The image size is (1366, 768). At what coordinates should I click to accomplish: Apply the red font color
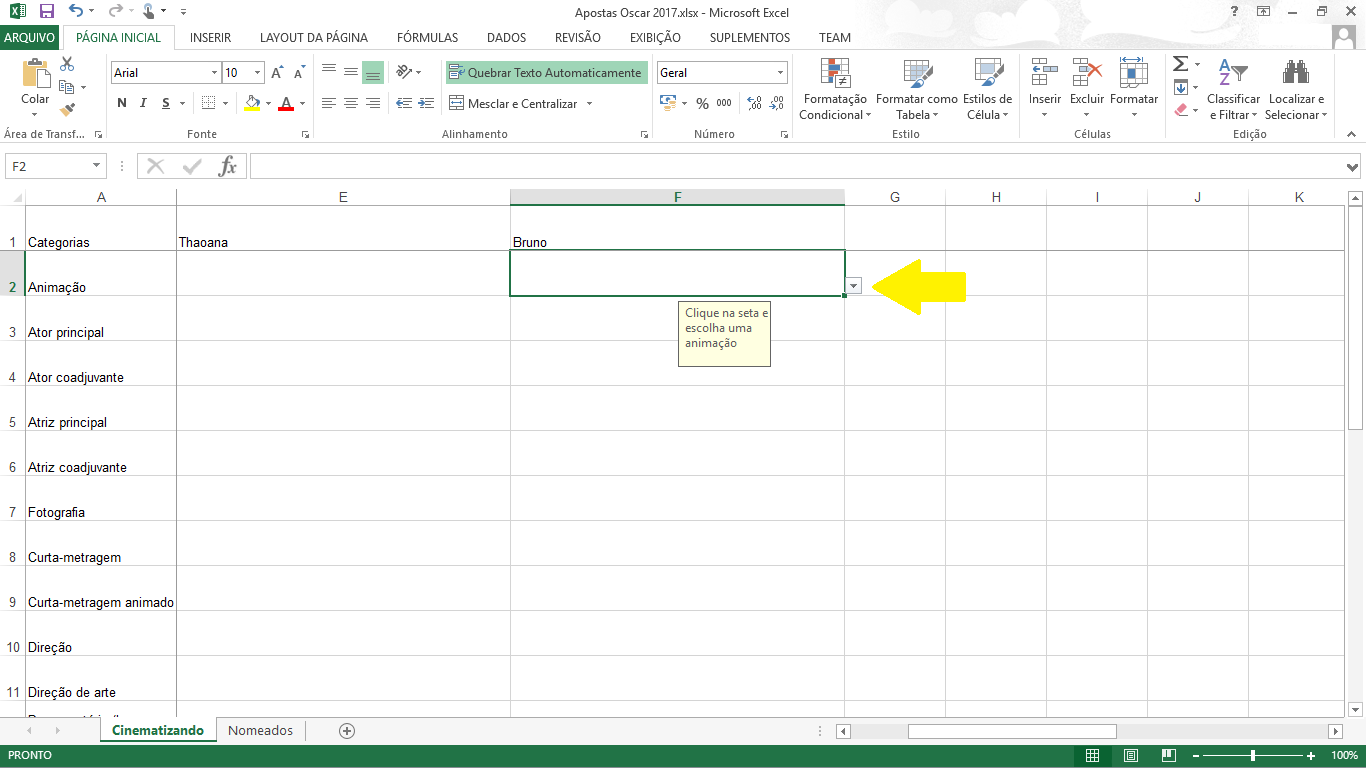287,103
